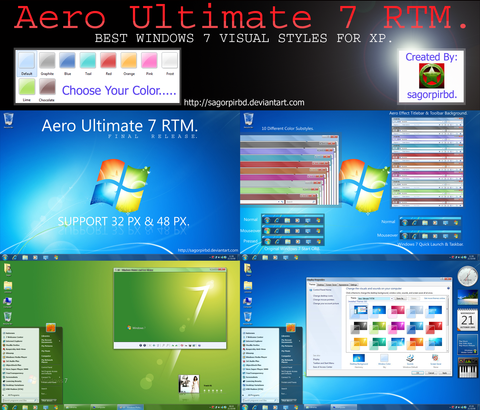Select the Graphite color swatch

[47, 61]
